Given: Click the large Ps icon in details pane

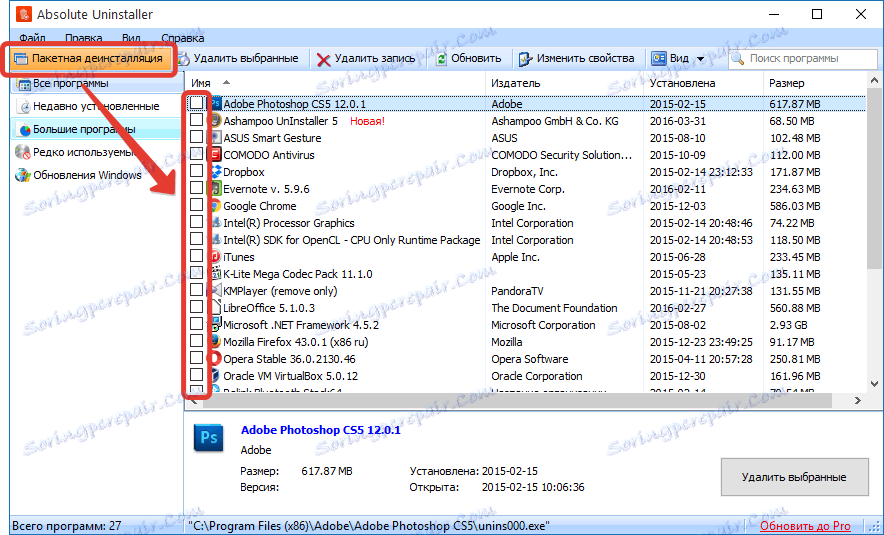Looking at the screenshot, I should pos(209,438).
